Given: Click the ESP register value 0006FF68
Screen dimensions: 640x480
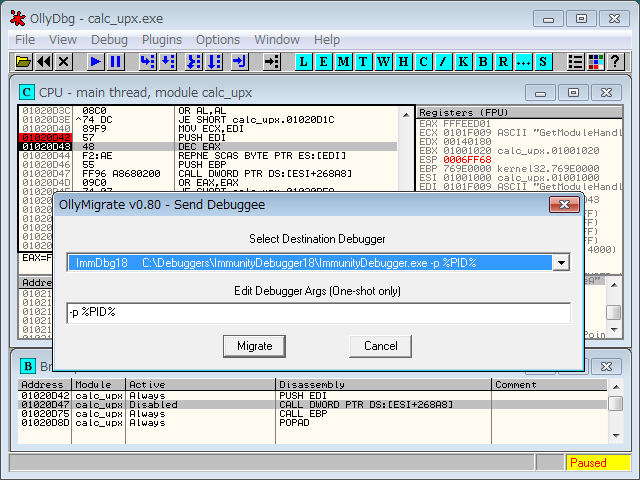Looking at the screenshot, I should coord(467,160).
